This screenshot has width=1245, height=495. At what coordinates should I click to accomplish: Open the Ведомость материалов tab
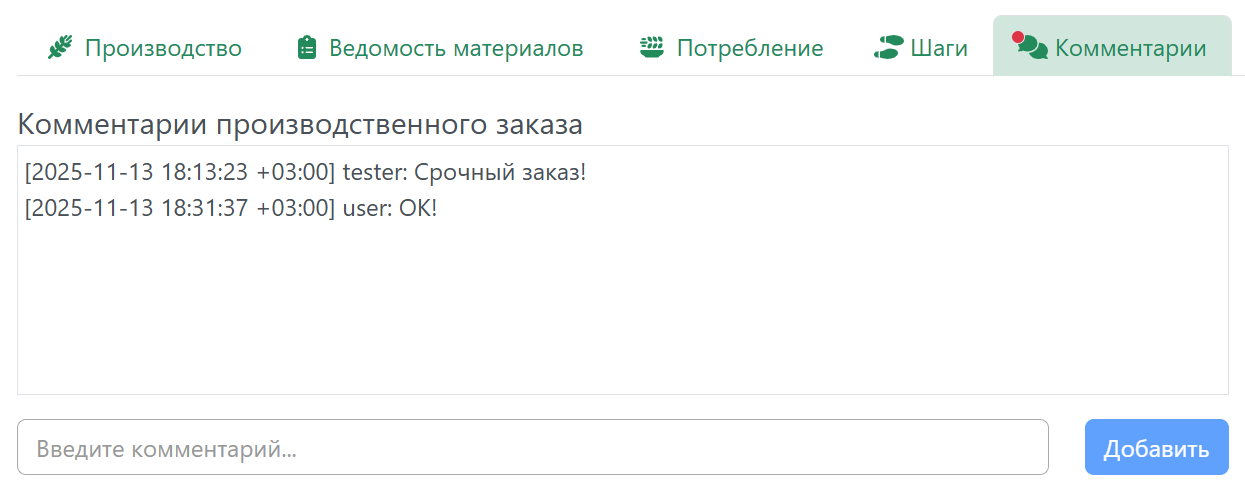click(455, 48)
